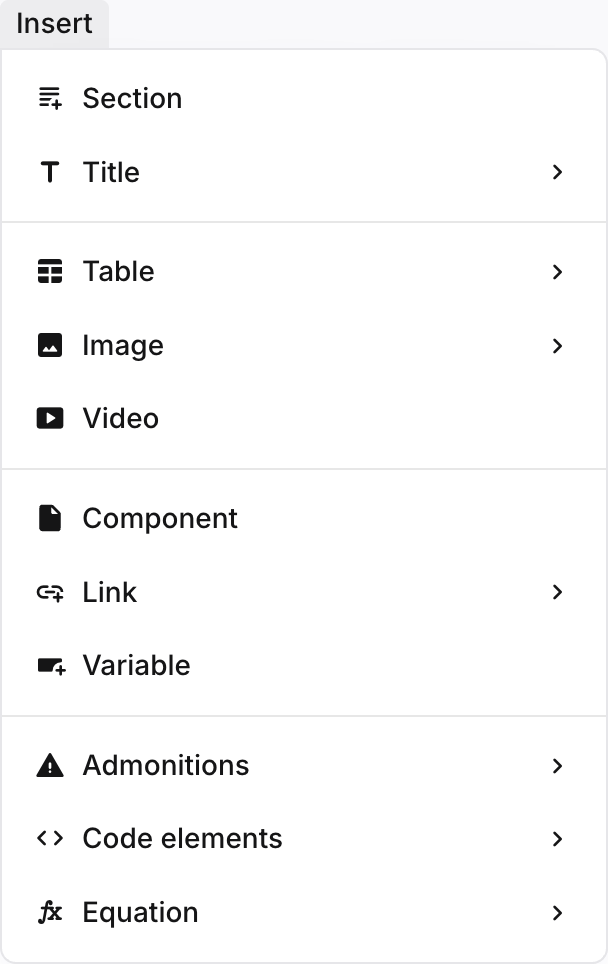Click the Code elements angle brackets icon
The width and height of the screenshot is (608, 964).
pyautogui.click(x=50, y=838)
